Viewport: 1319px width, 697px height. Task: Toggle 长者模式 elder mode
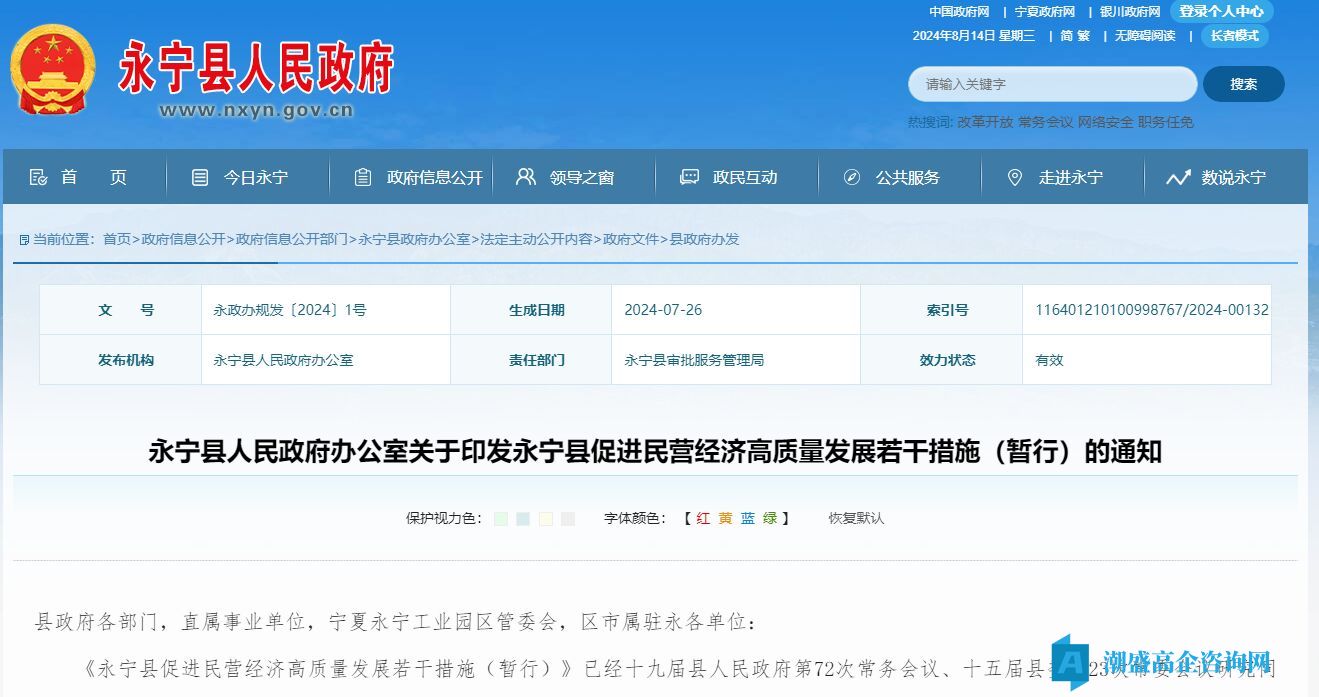coord(1234,36)
